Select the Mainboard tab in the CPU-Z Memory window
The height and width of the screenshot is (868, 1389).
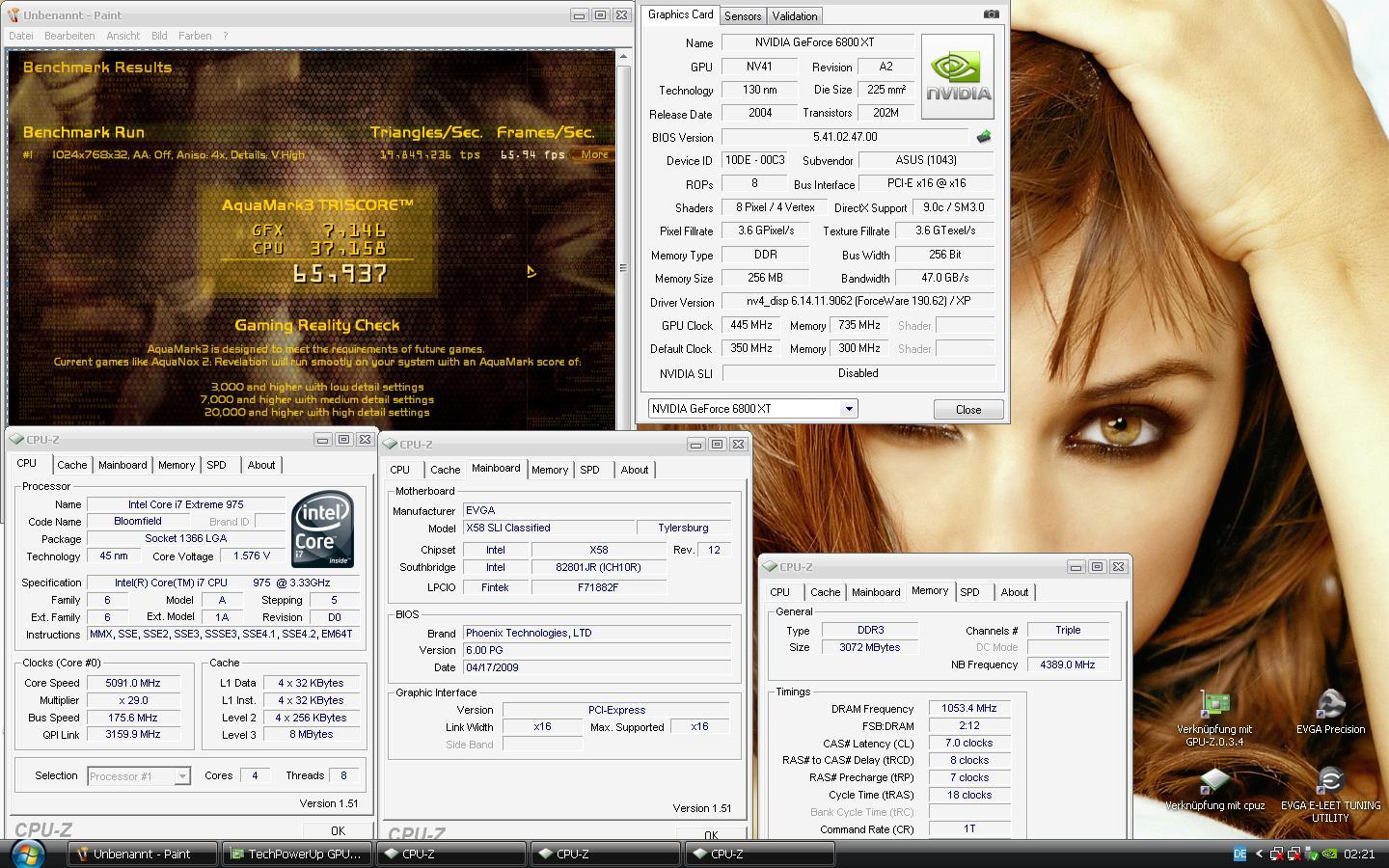876,592
